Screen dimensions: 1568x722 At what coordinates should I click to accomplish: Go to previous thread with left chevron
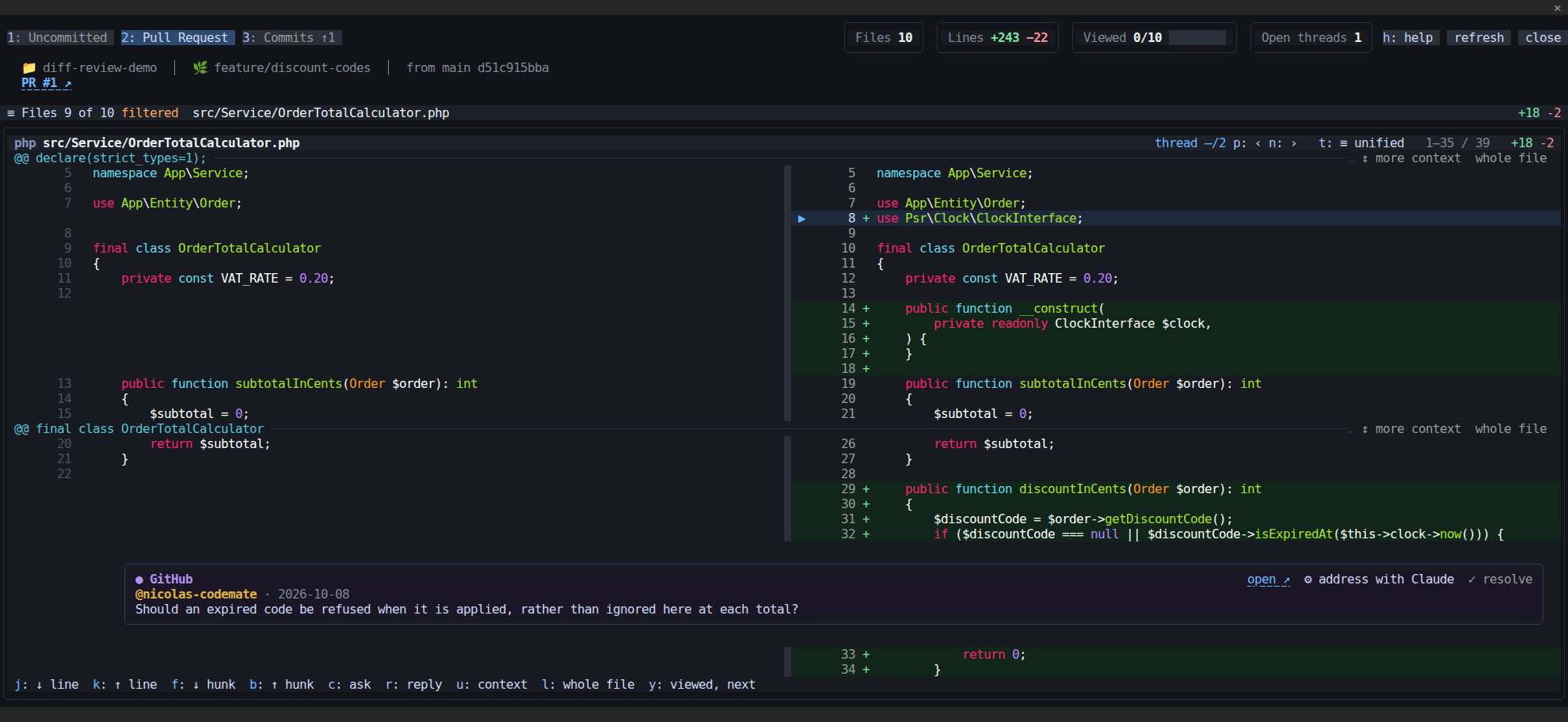pos(1258,143)
